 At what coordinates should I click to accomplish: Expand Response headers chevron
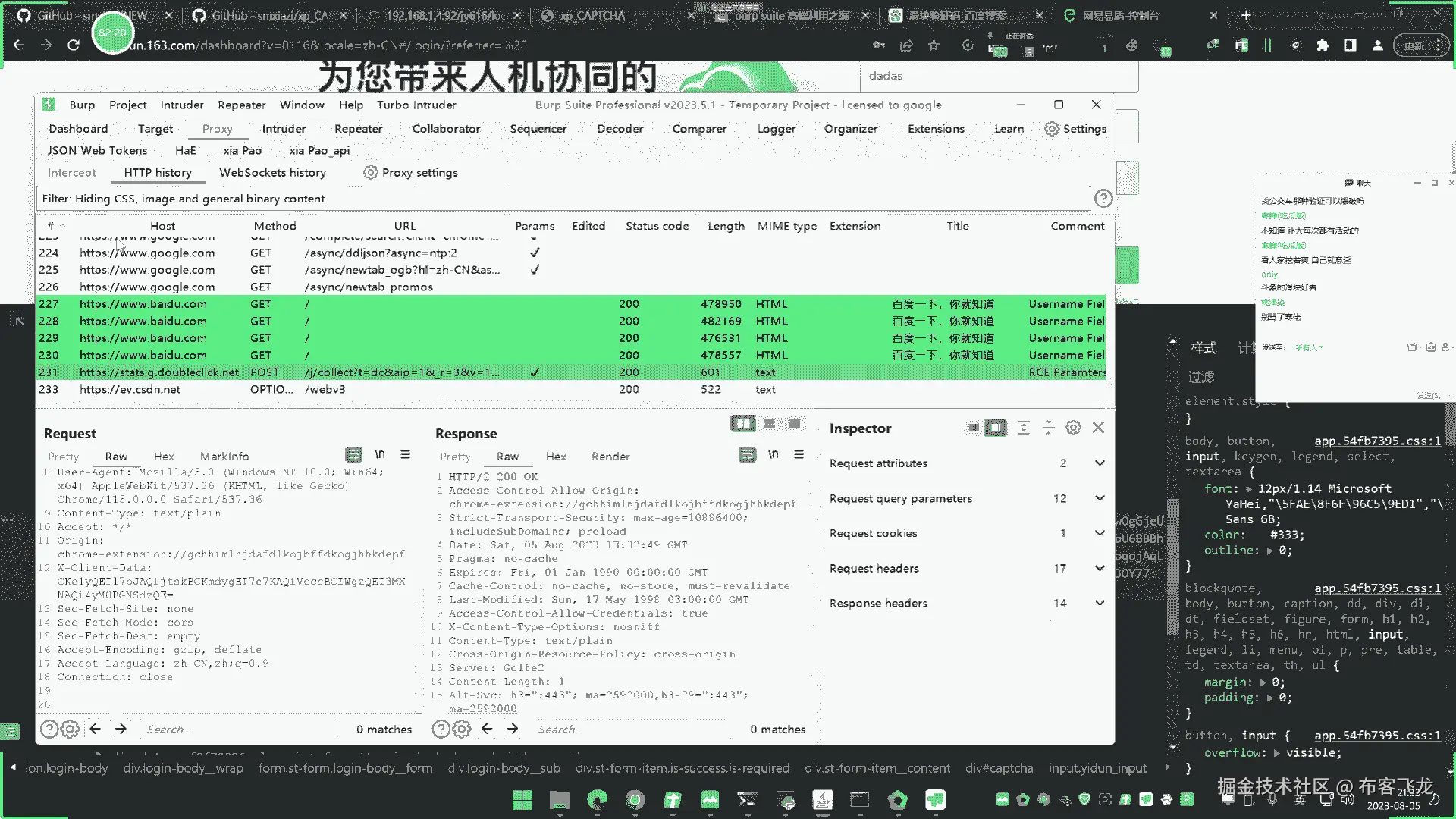1100,603
